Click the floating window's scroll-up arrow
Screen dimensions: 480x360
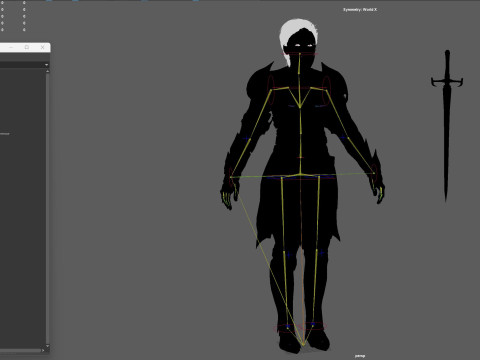click(47, 71)
